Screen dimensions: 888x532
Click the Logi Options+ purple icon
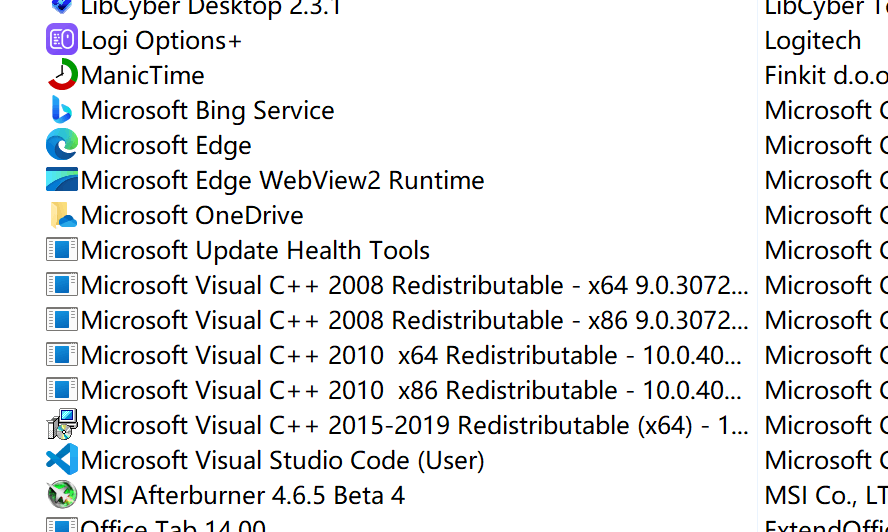(62, 40)
